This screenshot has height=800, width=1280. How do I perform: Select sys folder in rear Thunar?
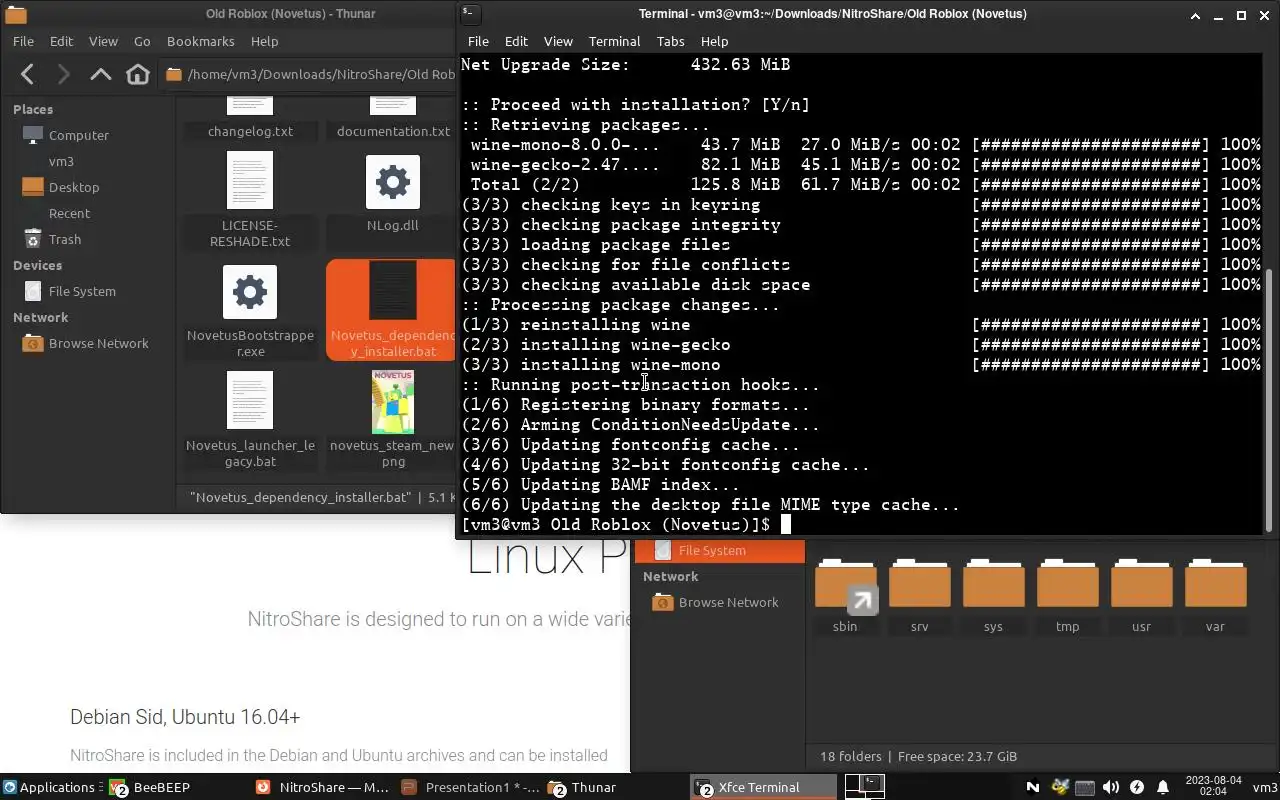click(993, 595)
